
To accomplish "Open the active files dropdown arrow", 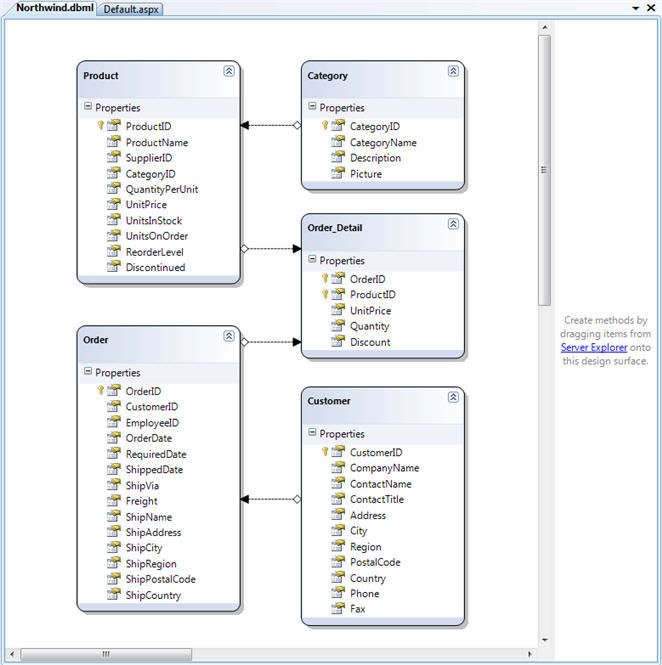I will point(636,8).
